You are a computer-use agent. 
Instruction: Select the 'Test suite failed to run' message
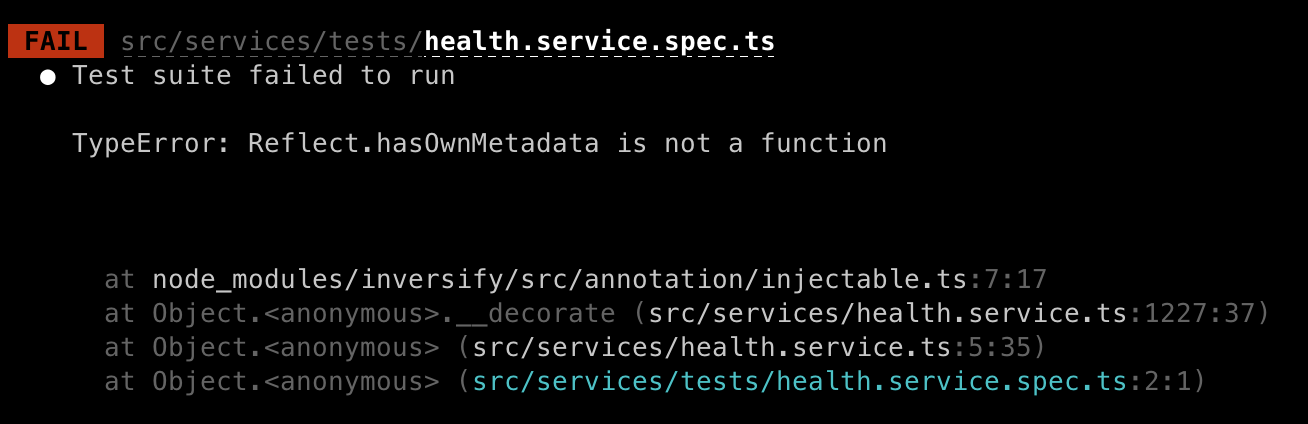(x=264, y=76)
